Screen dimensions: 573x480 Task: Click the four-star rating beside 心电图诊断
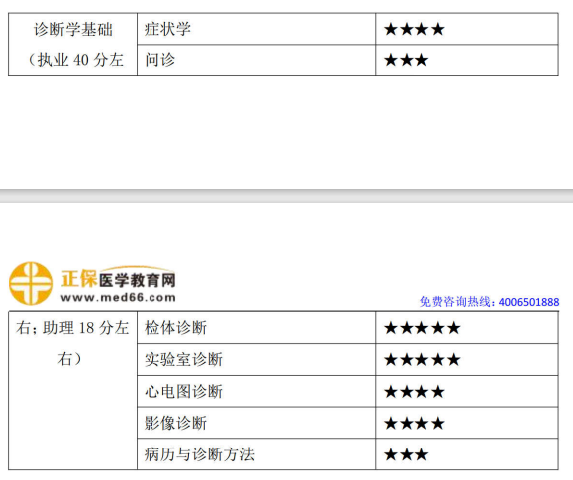tap(414, 392)
